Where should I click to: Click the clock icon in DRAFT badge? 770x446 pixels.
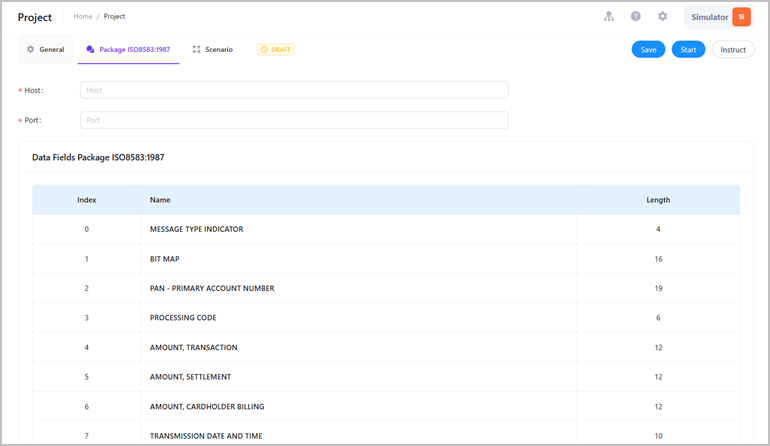coord(264,49)
